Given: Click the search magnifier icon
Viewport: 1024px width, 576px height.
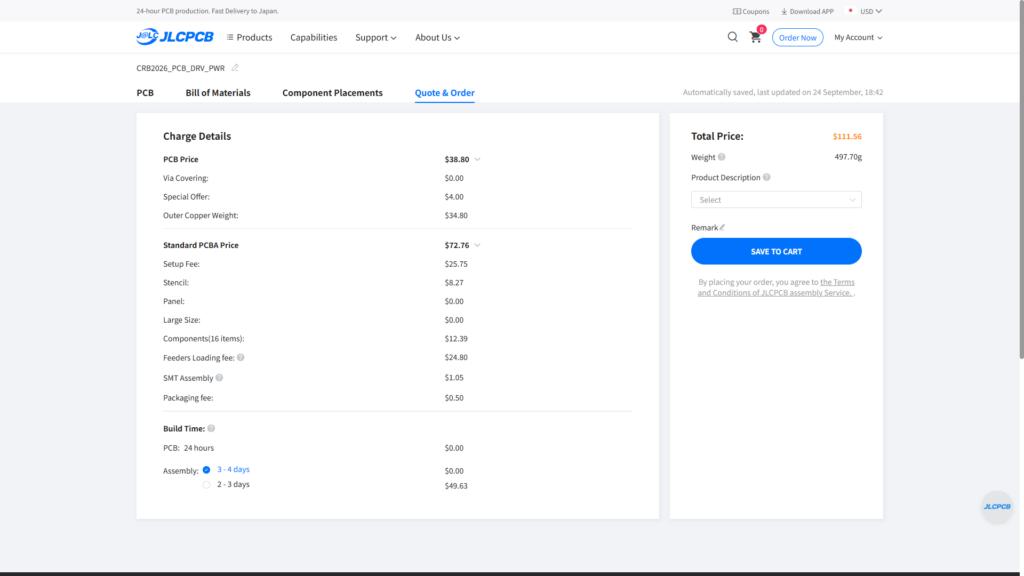Looking at the screenshot, I should (x=732, y=37).
